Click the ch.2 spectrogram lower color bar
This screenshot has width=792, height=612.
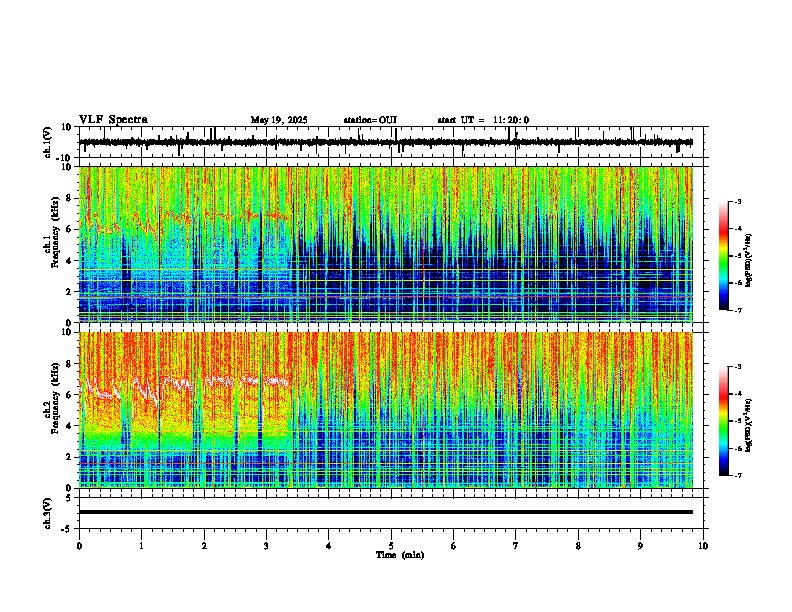click(x=724, y=421)
